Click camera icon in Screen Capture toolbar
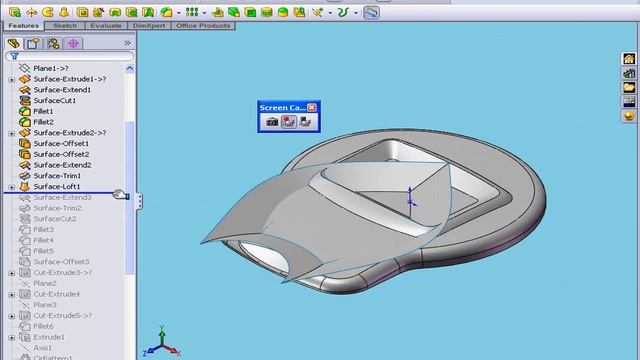The height and width of the screenshot is (360, 640). pos(272,122)
